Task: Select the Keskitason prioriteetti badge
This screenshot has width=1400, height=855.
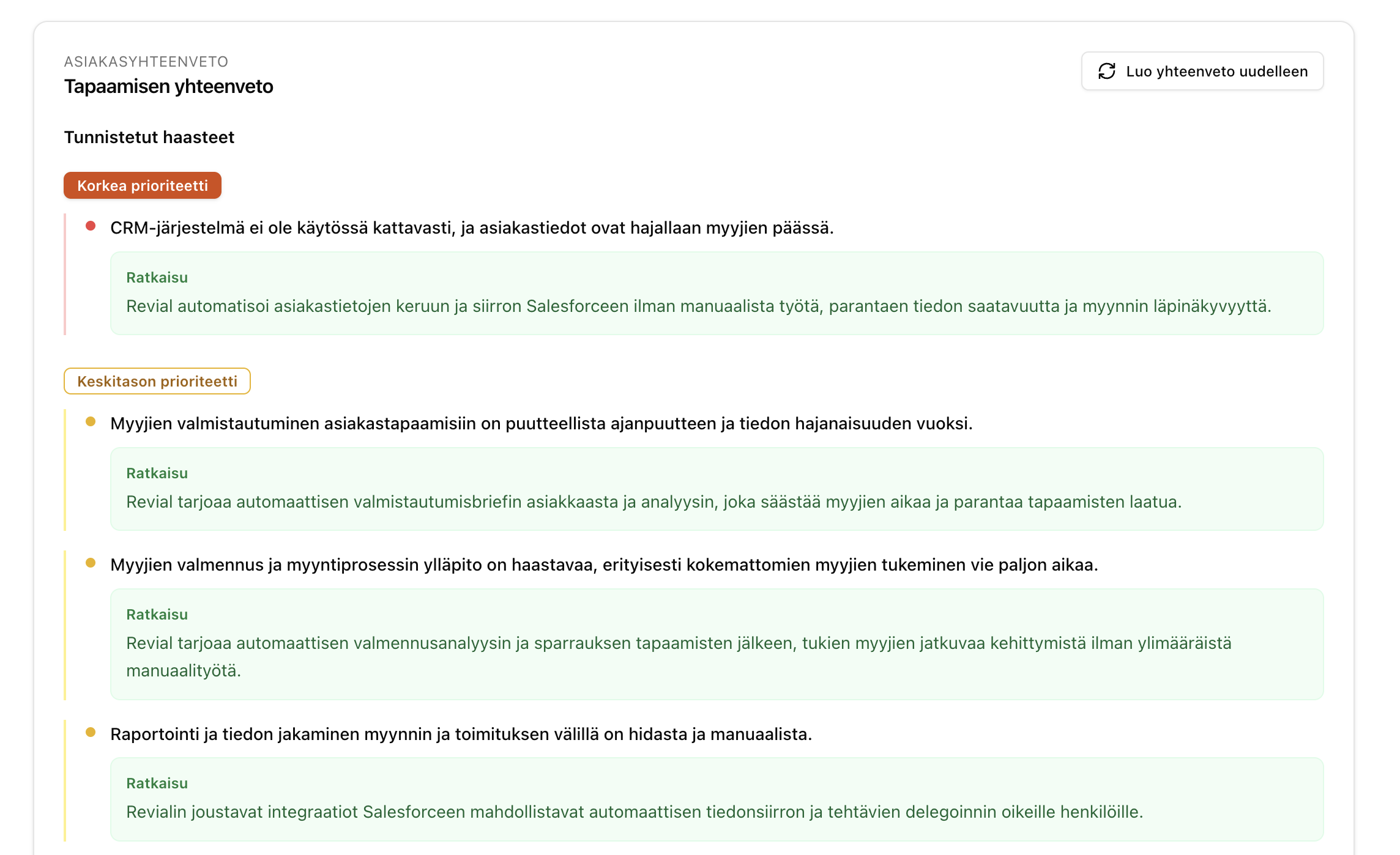Action: click(156, 381)
